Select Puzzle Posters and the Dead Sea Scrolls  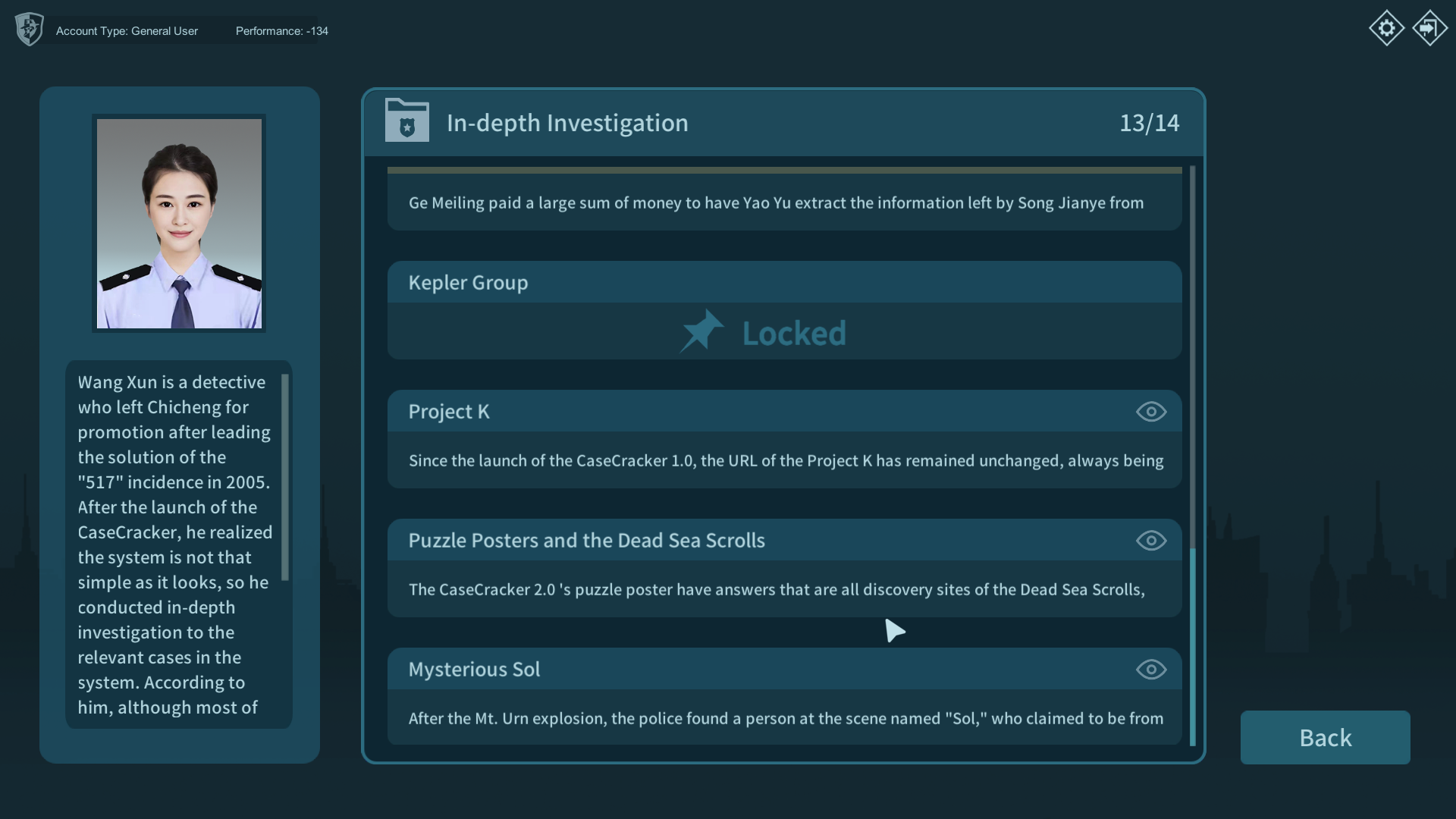point(586,540)
